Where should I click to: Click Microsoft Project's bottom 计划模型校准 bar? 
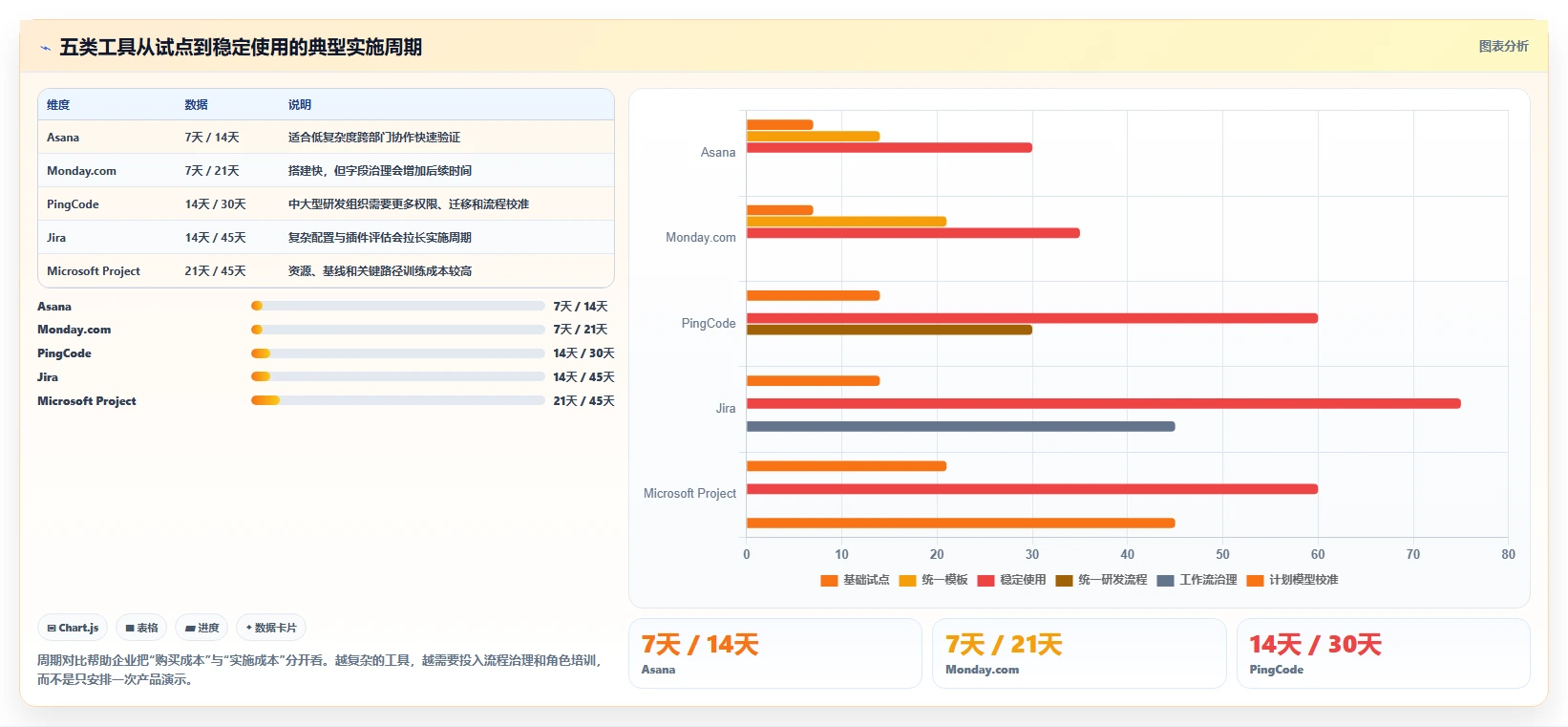pyautogui.click(x=961, y=523)
